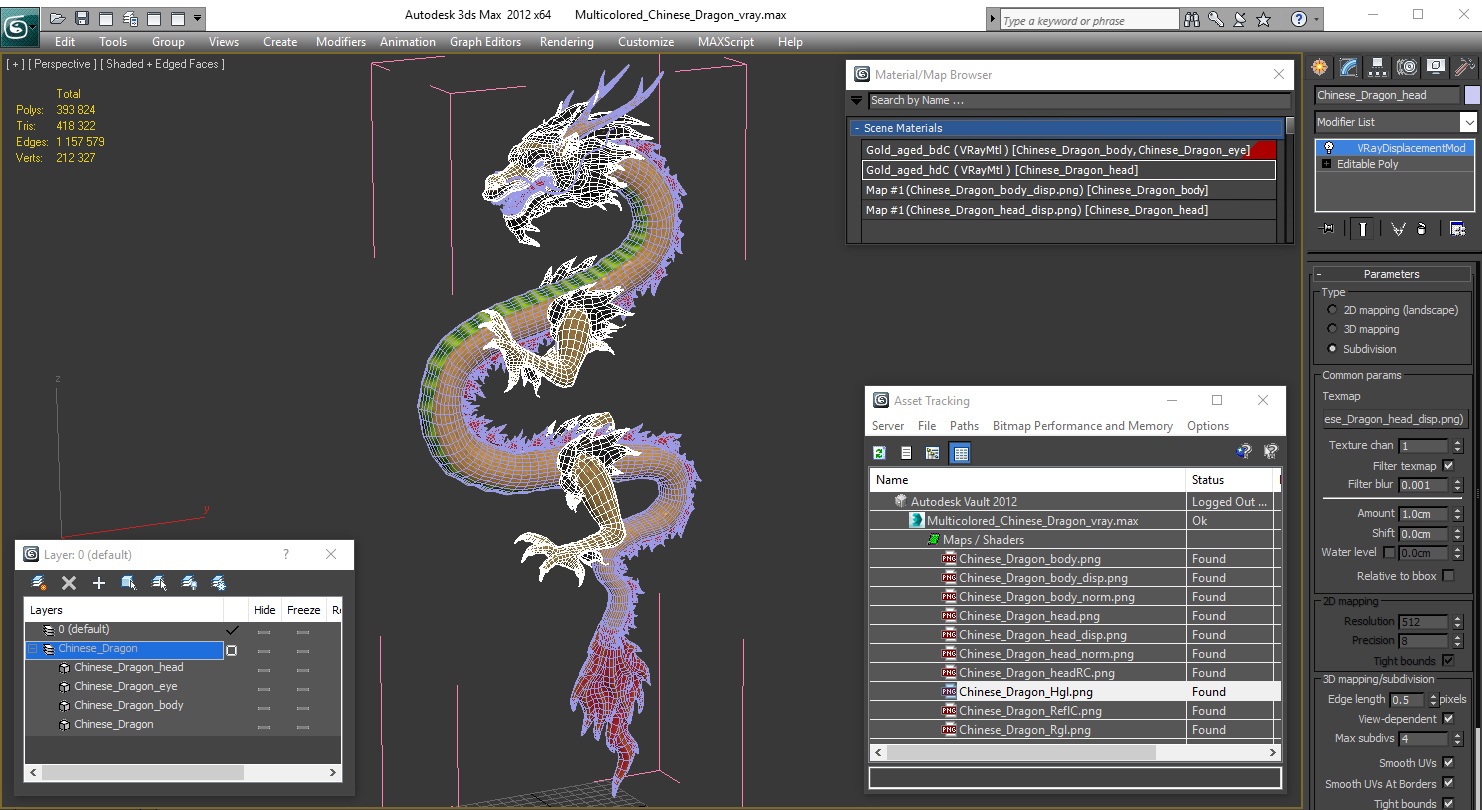Image resolution: width=1482 pixels, height=810 pixels.
Task: Open the Graph Editors menu
Action: 485,42
